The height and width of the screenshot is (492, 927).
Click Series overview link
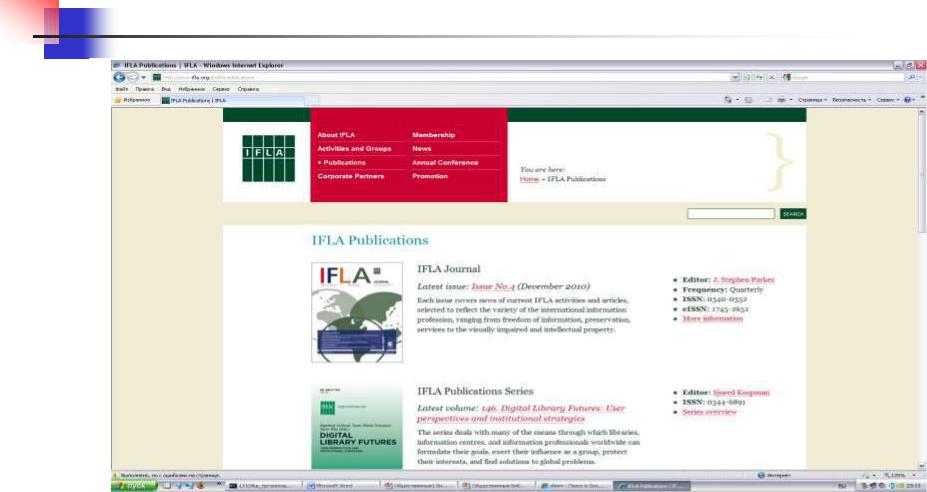(x=709, y=412)
